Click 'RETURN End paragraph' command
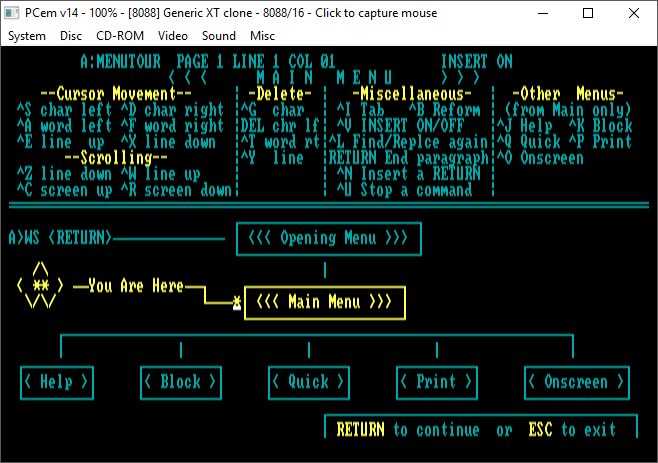This screenshot has height=463, width=658. (x=408, y=158)
